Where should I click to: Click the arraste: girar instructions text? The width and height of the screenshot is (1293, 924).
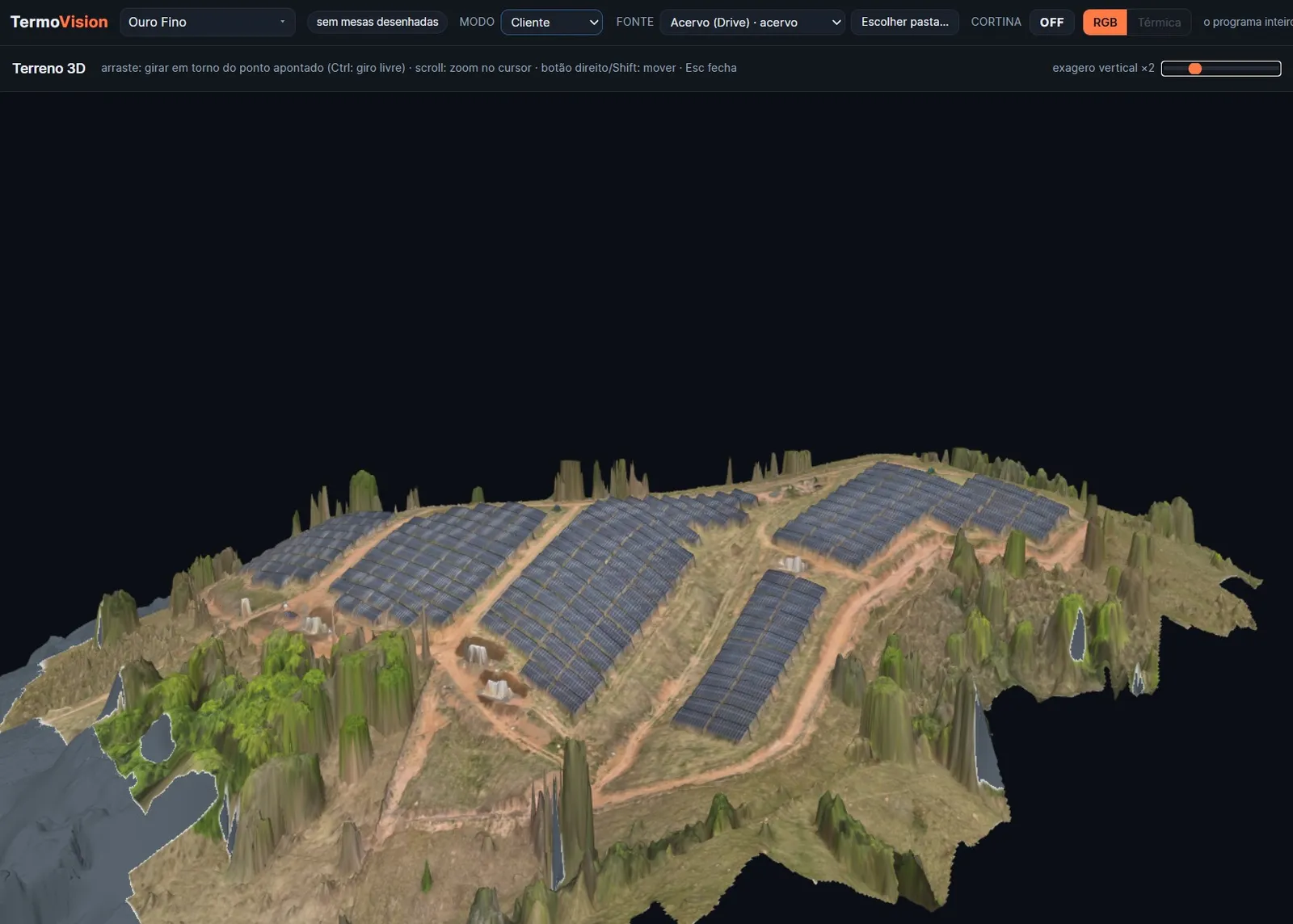(419, 68)
